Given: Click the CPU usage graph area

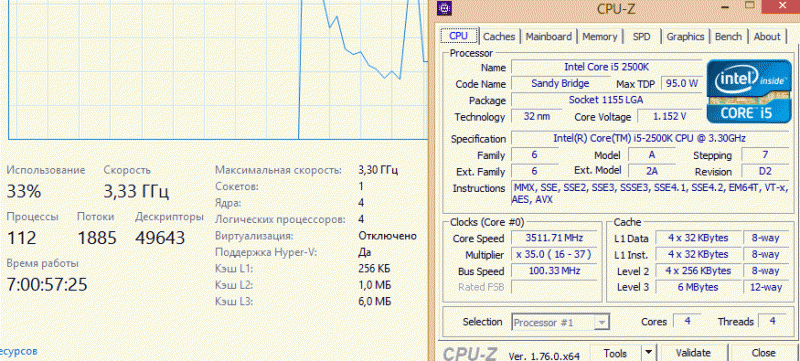Looking at the screenshot, I should coord(218,69).
